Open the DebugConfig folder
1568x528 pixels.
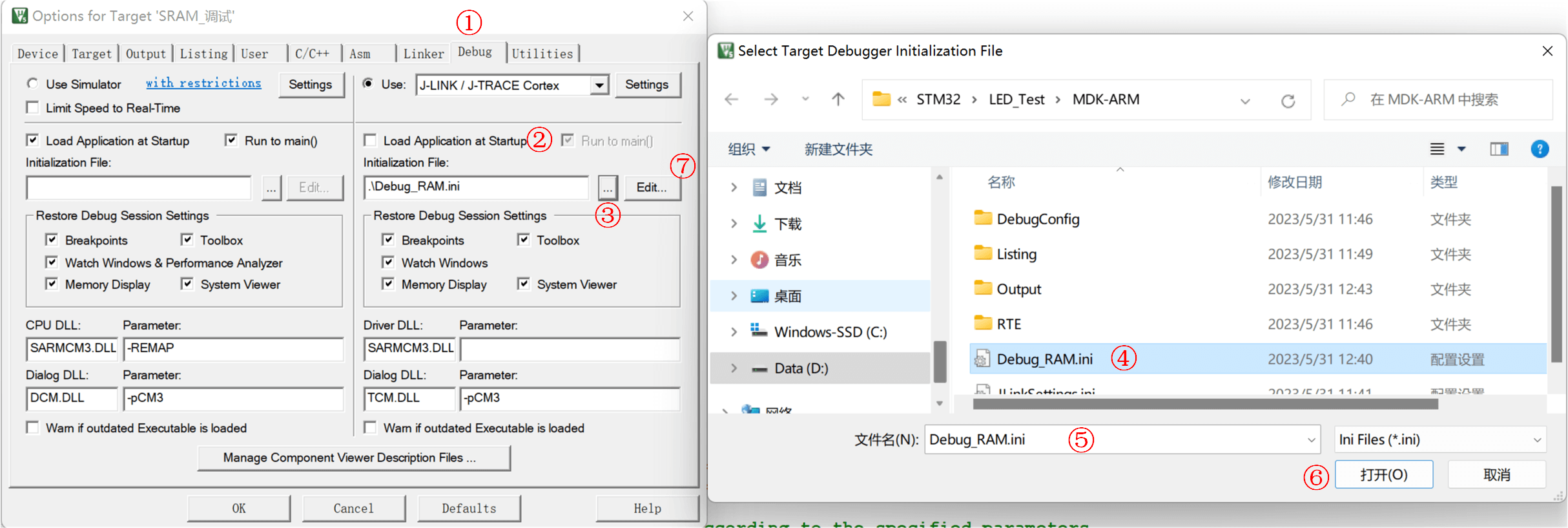coord(1037,219)
